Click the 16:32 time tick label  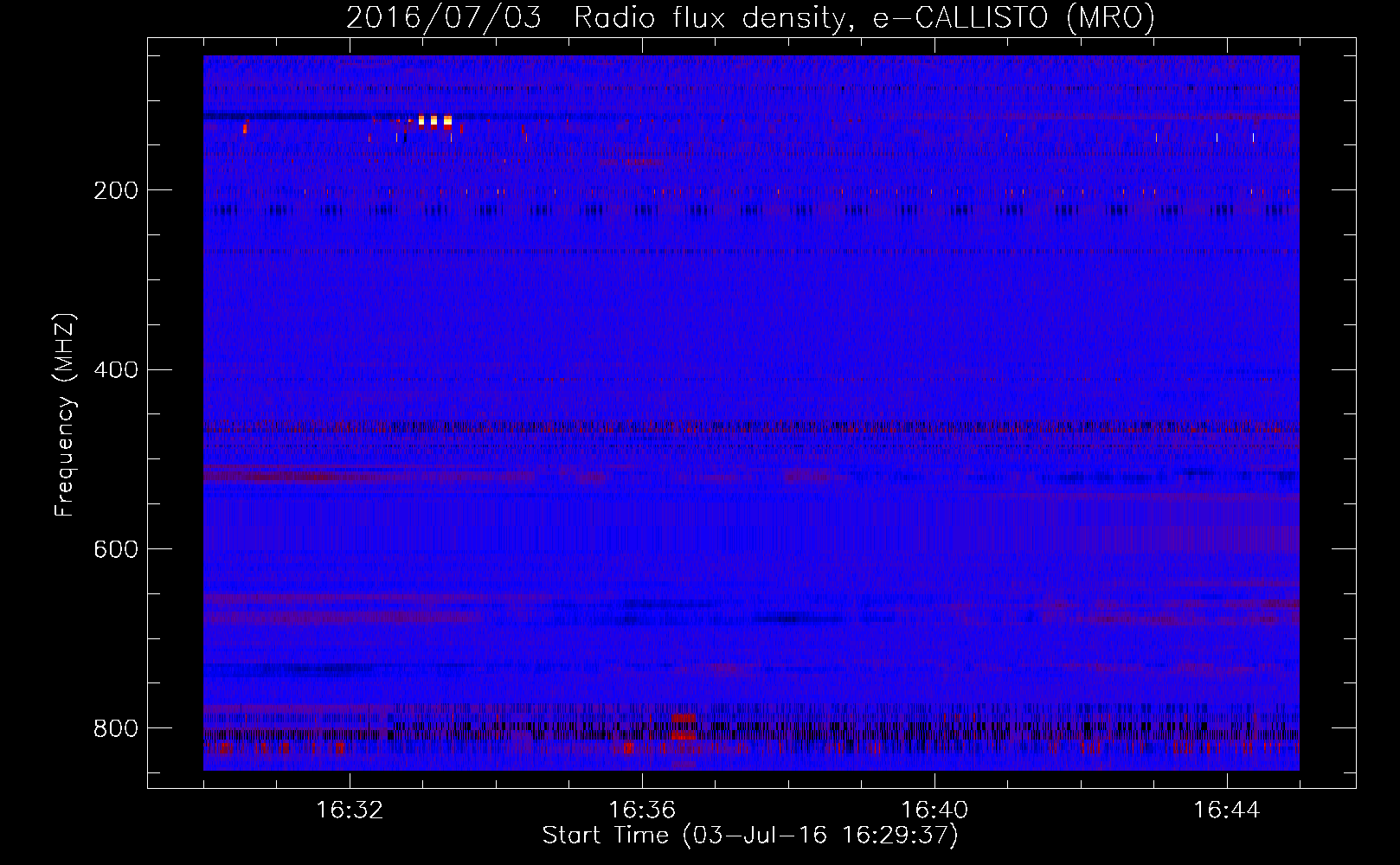click(x=350, y=811)
